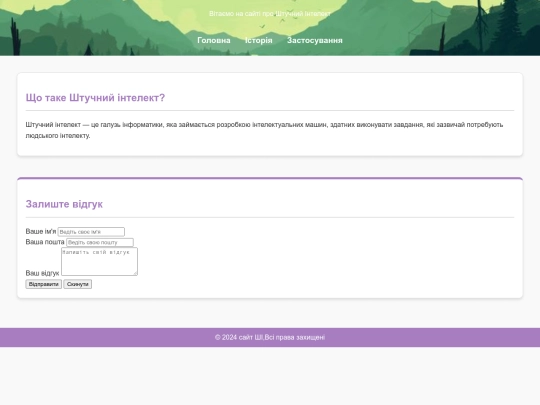540x405 pixels.
Task: Click the Ваш відгук textarea
Action: coord(100,261)
